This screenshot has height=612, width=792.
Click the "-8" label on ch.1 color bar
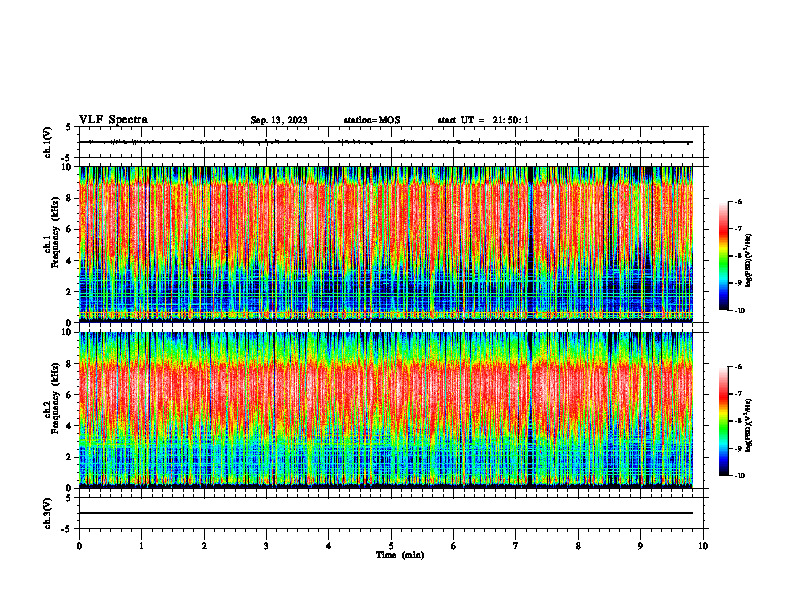point(738,256)
